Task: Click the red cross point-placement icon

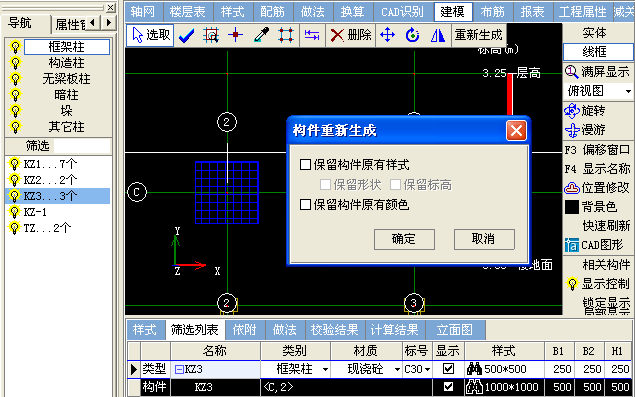Action: [236, 35]
